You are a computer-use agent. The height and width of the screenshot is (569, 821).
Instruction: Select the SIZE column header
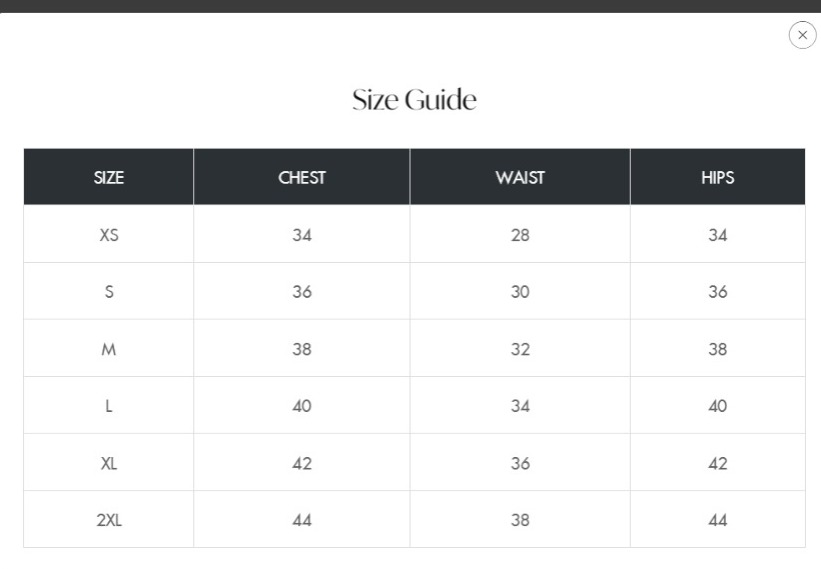[x=109, y=178]
